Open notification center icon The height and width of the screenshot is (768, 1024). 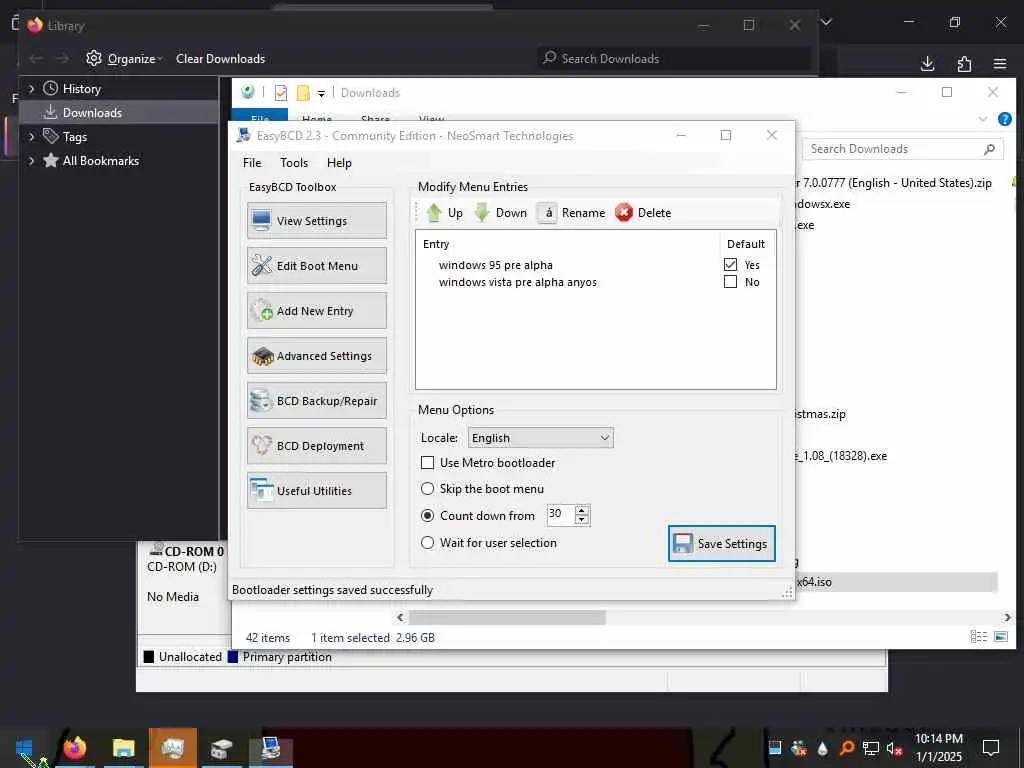[991, 747]
